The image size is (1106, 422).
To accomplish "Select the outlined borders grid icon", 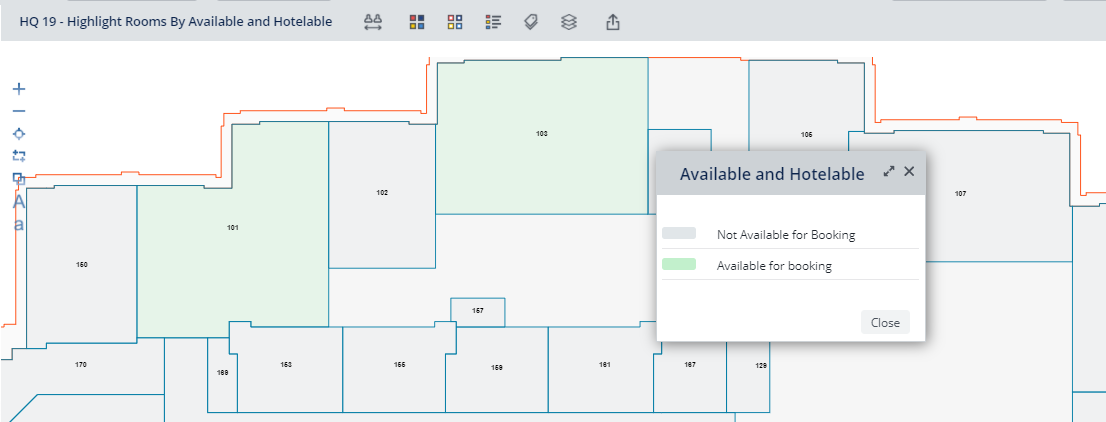I will pos(455,22).
